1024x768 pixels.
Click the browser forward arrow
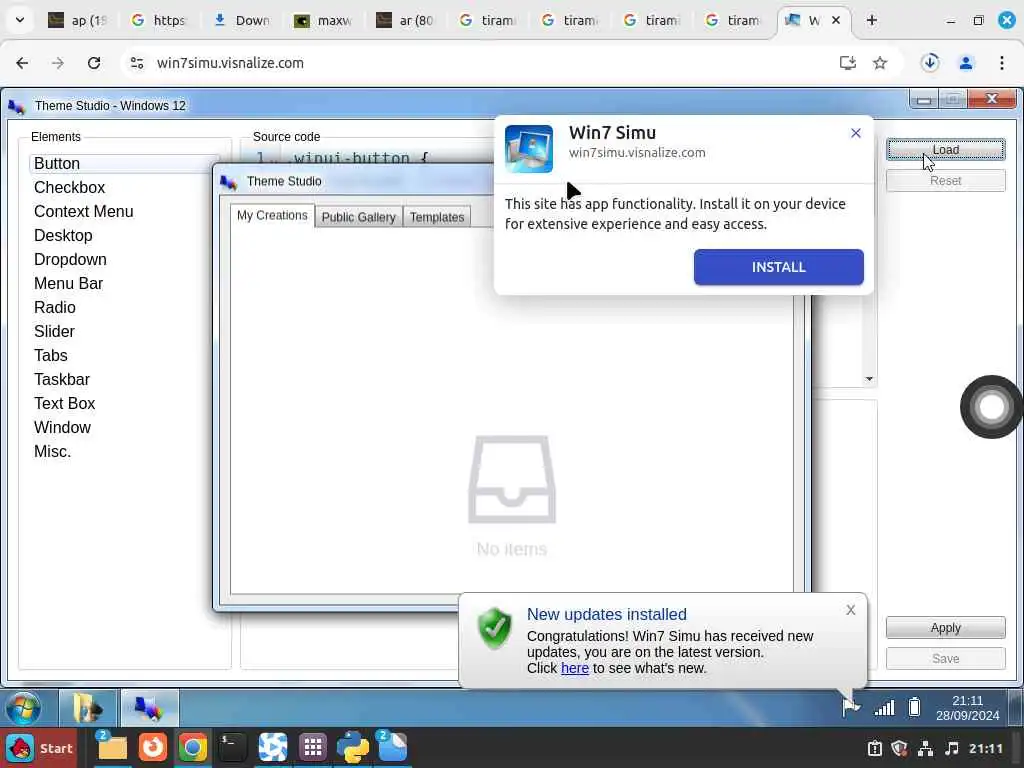tap(58, 63)
